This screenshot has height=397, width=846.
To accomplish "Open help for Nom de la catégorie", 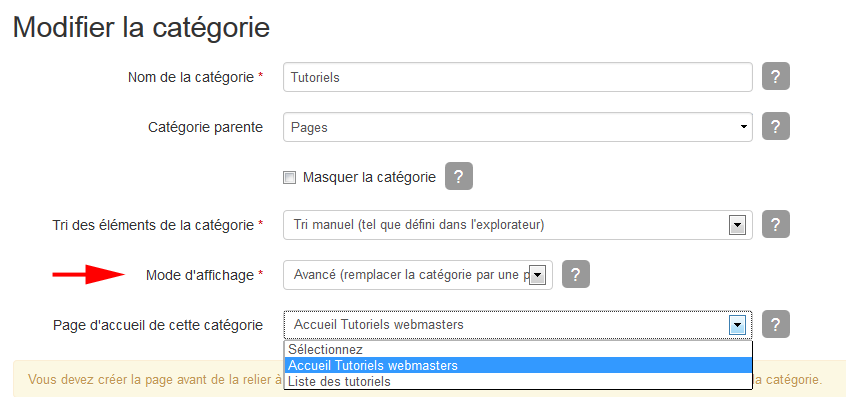I will click(x=775, y=77).
